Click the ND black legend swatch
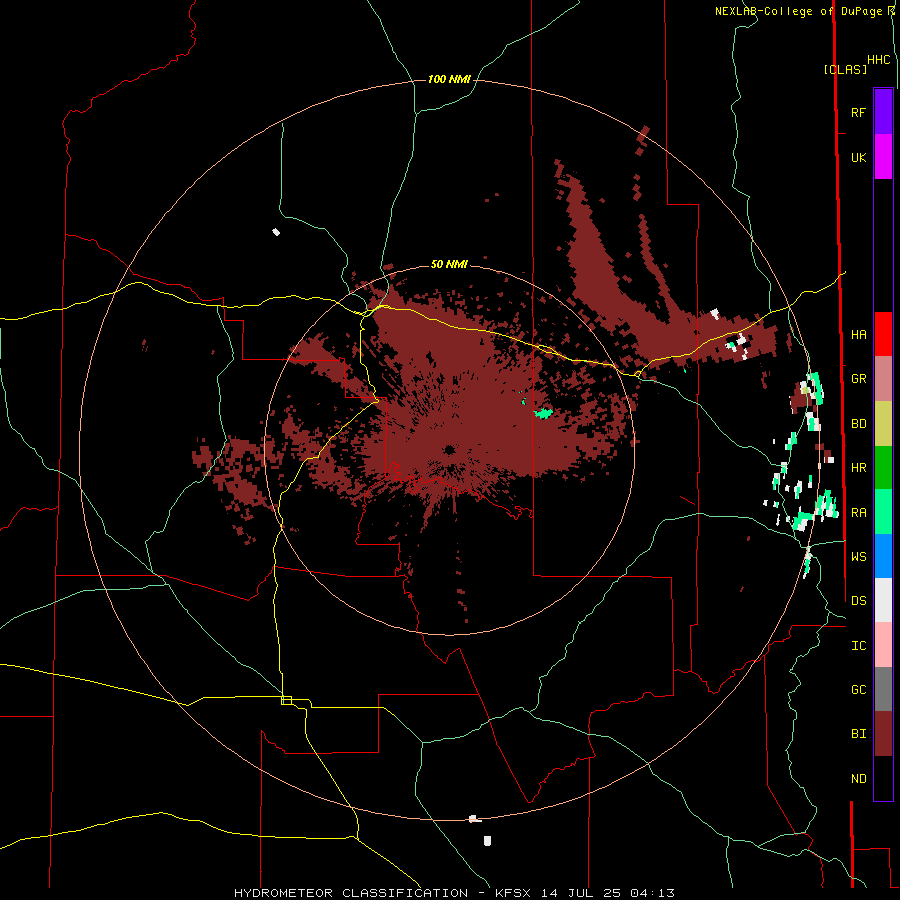Screen dimensions: 900x900 [x=883, y=778]
